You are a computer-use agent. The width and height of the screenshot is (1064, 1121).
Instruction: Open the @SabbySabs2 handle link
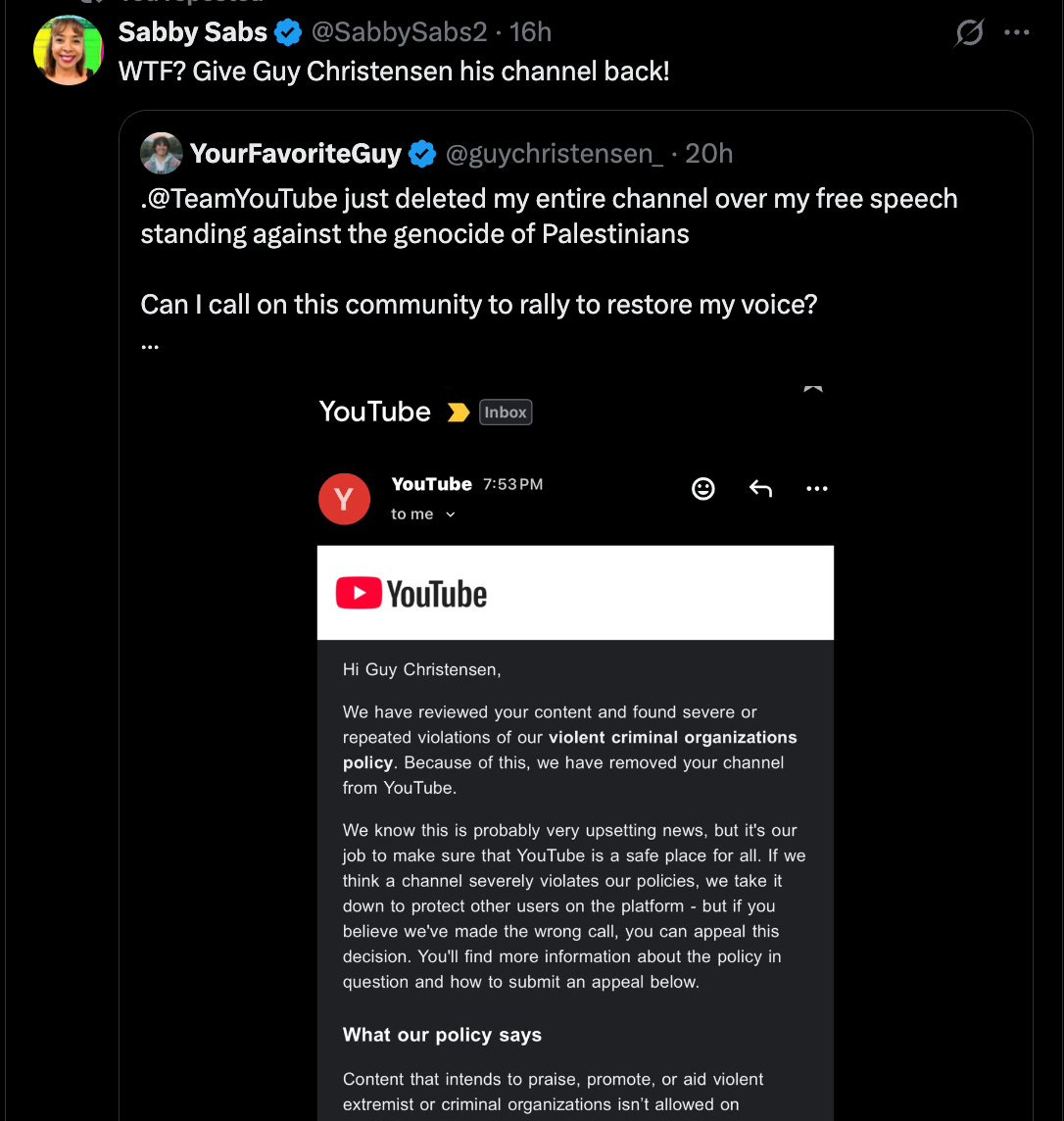click(x=399, y=32)
